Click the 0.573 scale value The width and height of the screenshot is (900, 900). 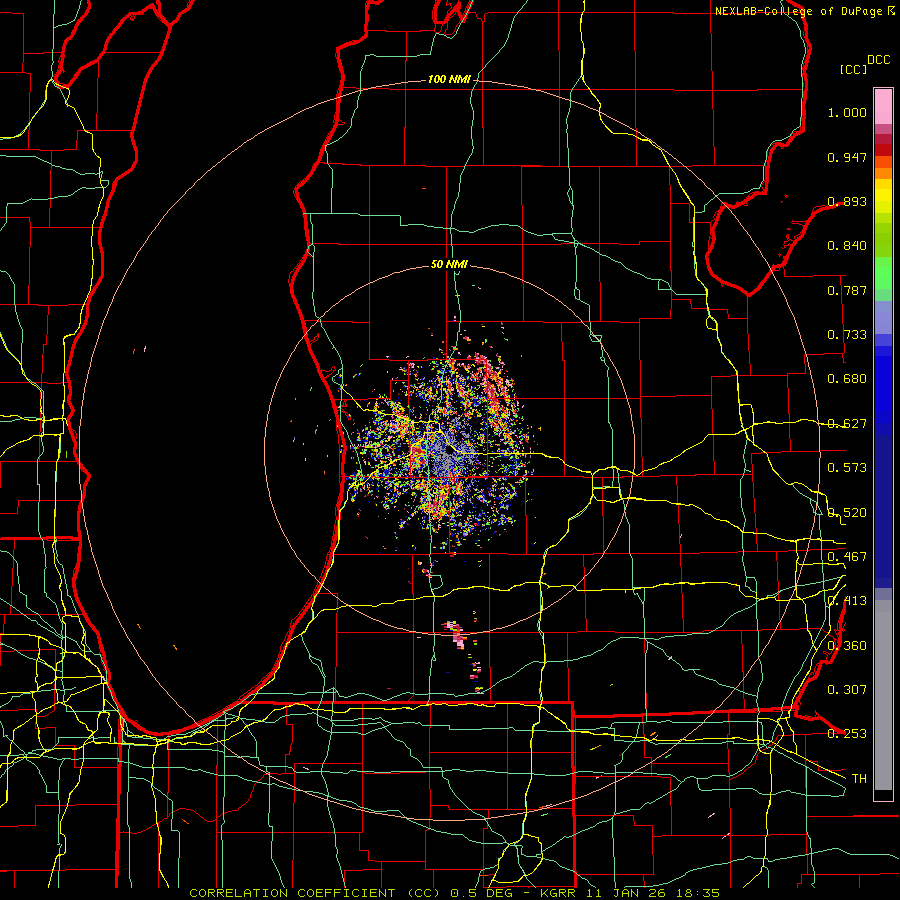point(847,468)
